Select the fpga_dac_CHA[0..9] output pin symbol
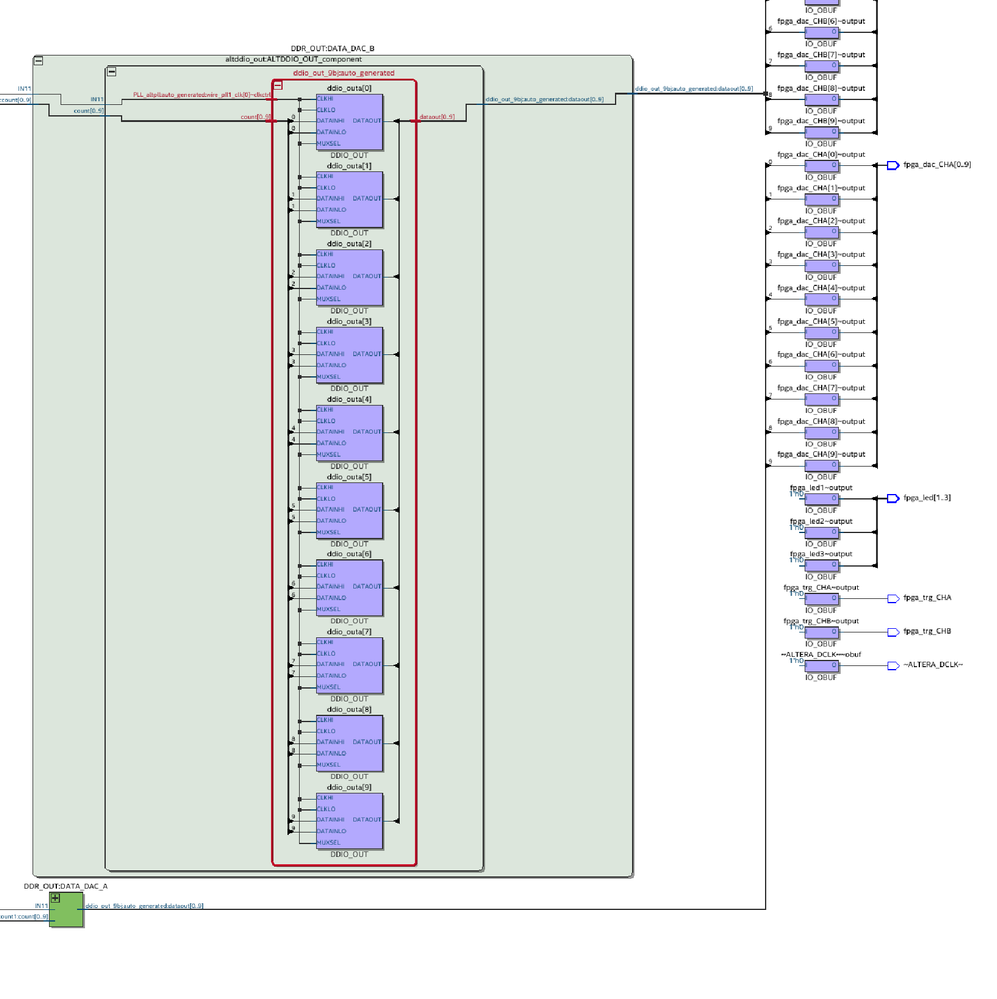 (x=893, y=166)
